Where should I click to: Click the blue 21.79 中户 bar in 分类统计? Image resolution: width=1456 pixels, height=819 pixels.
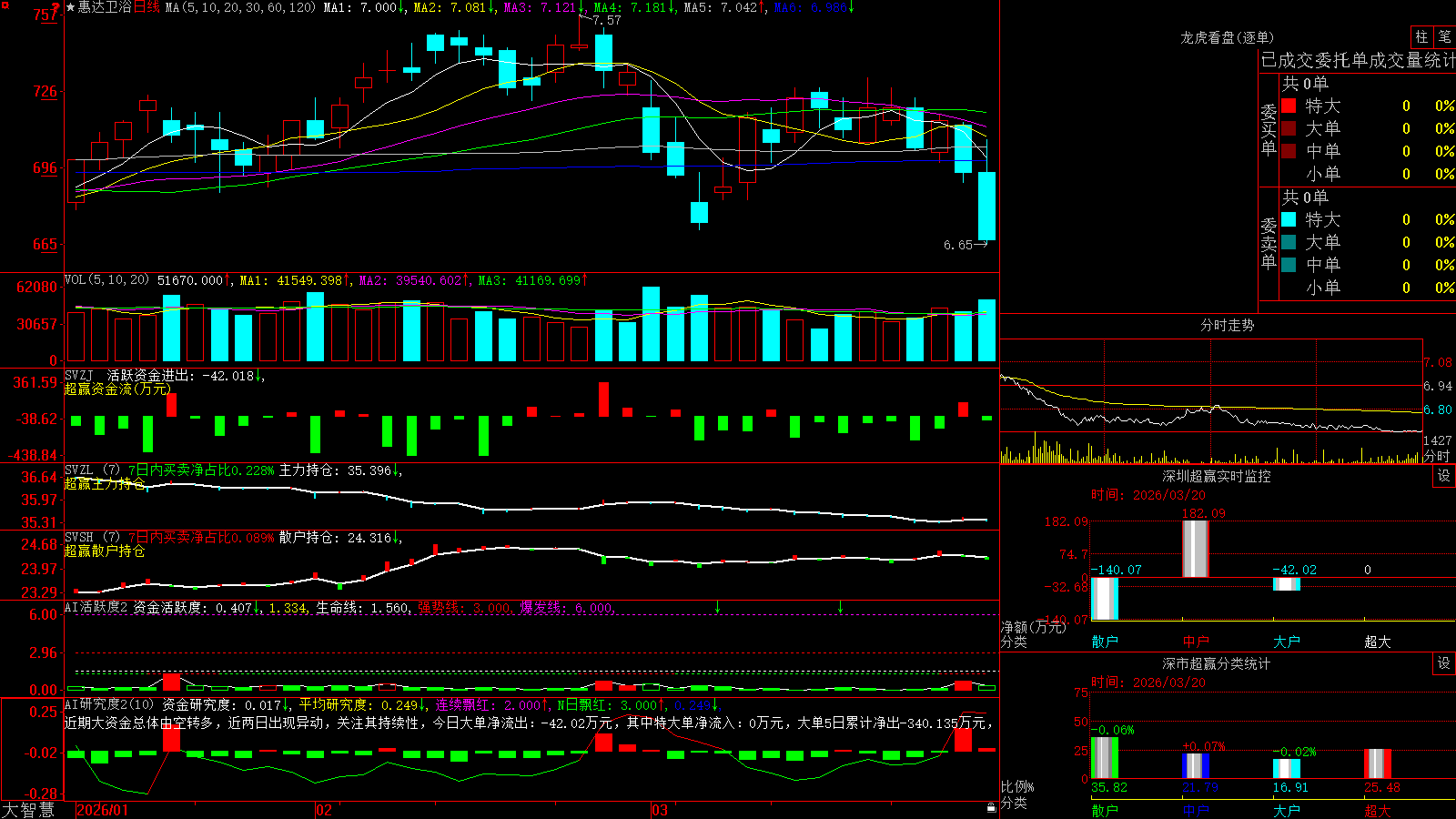(1196, 766)
